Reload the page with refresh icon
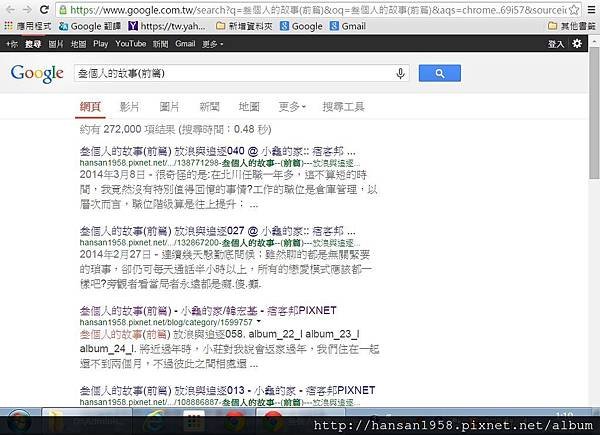The image size is (600, 435). (x=44, y=9)
